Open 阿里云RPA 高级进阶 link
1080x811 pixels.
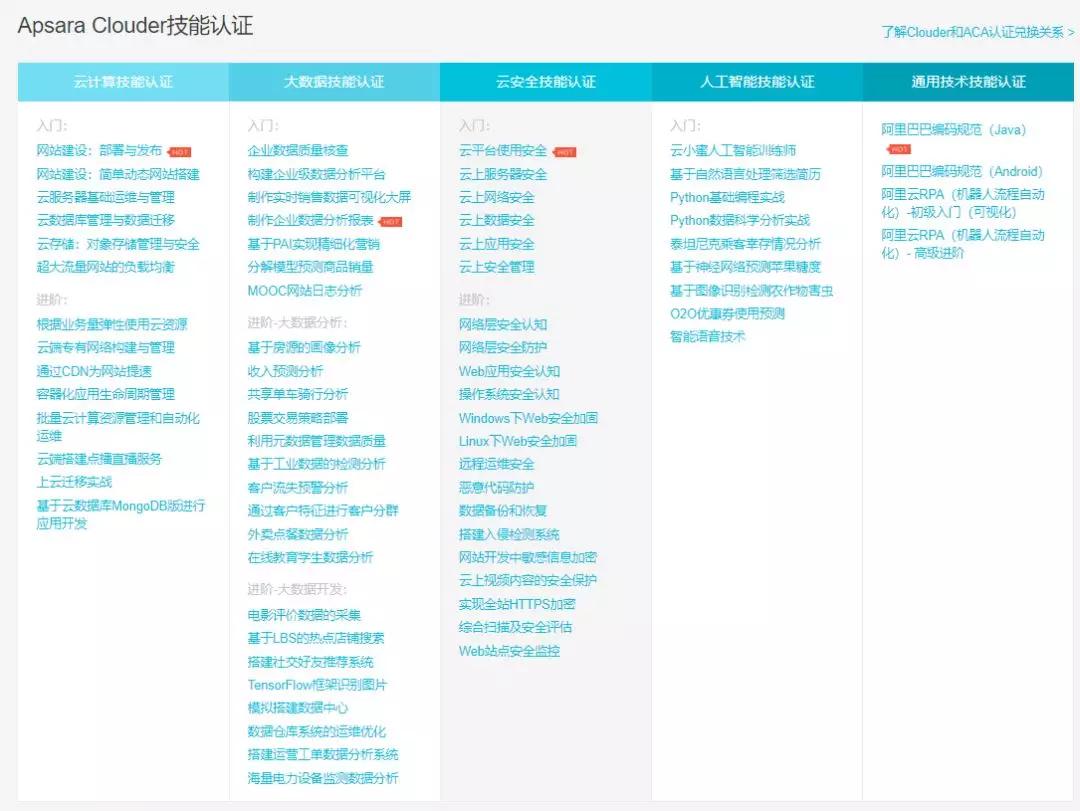coord(963,244)
